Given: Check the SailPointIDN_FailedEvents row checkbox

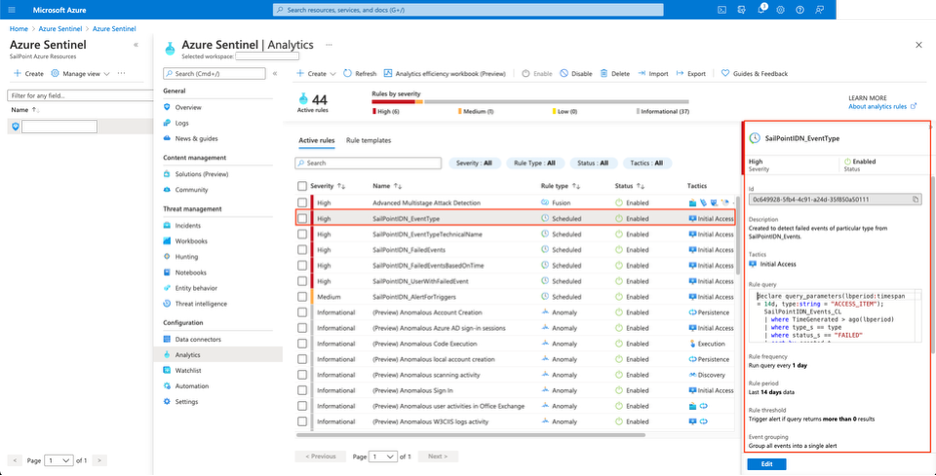Looking at the screenshot, I should click(302, 250).
